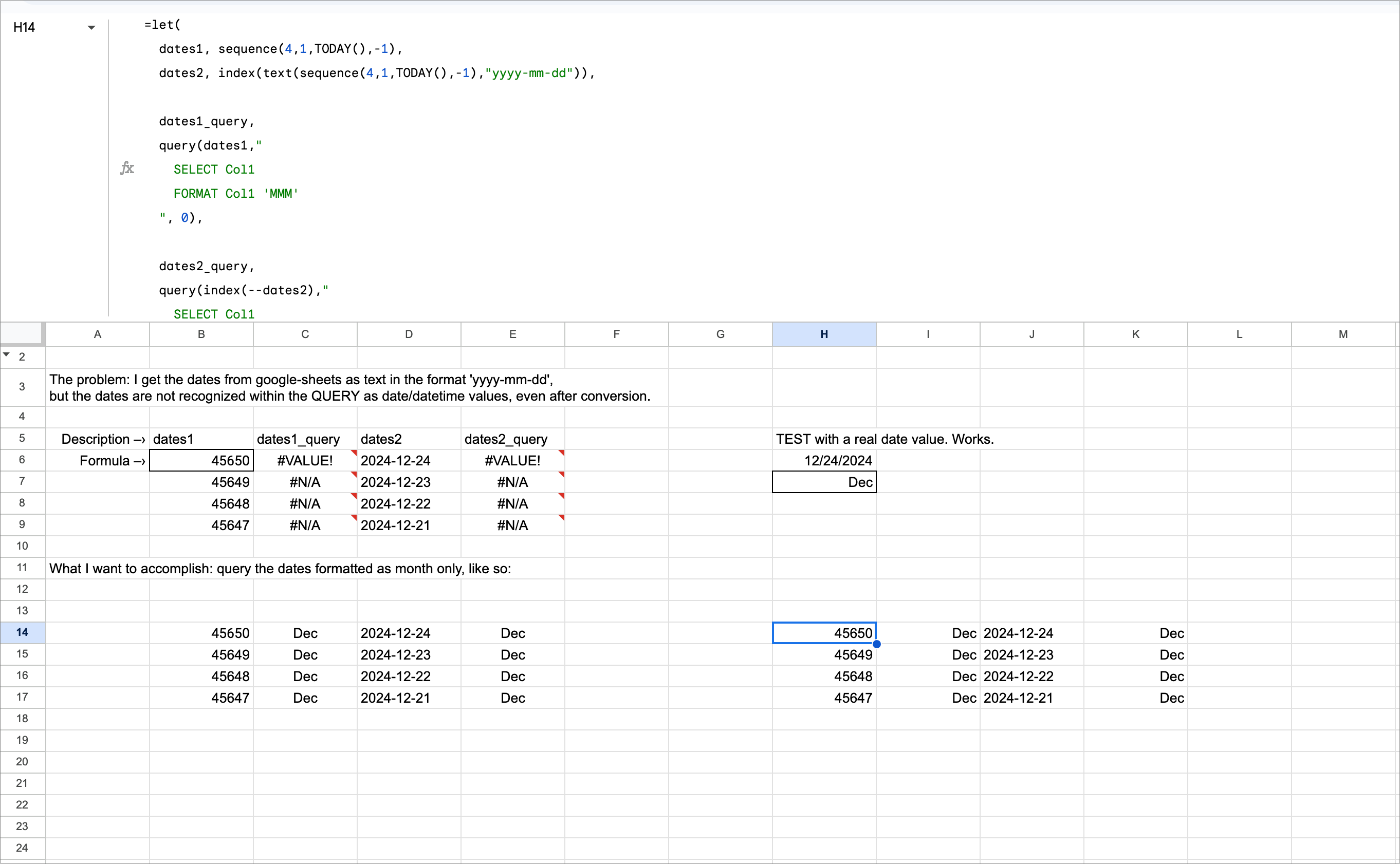Open the Name box dropdown arrow

click(91, 27)
